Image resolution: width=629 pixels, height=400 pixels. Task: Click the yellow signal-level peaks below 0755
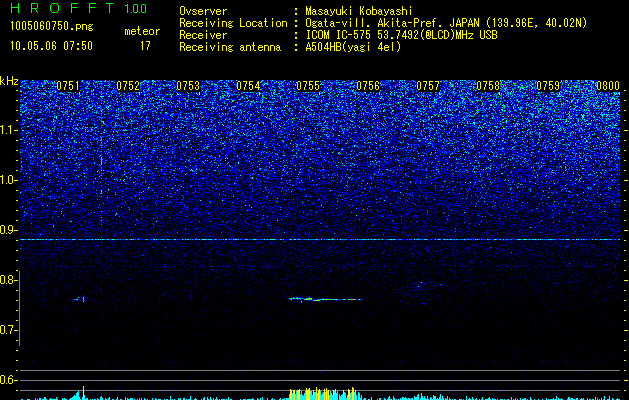coord(323,394)
